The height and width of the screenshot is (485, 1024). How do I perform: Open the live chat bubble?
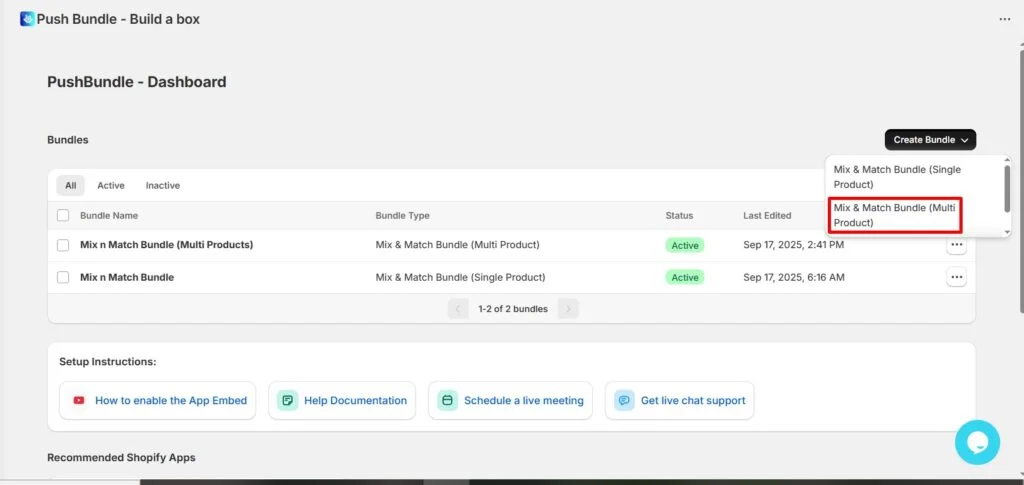pos(977,442)
